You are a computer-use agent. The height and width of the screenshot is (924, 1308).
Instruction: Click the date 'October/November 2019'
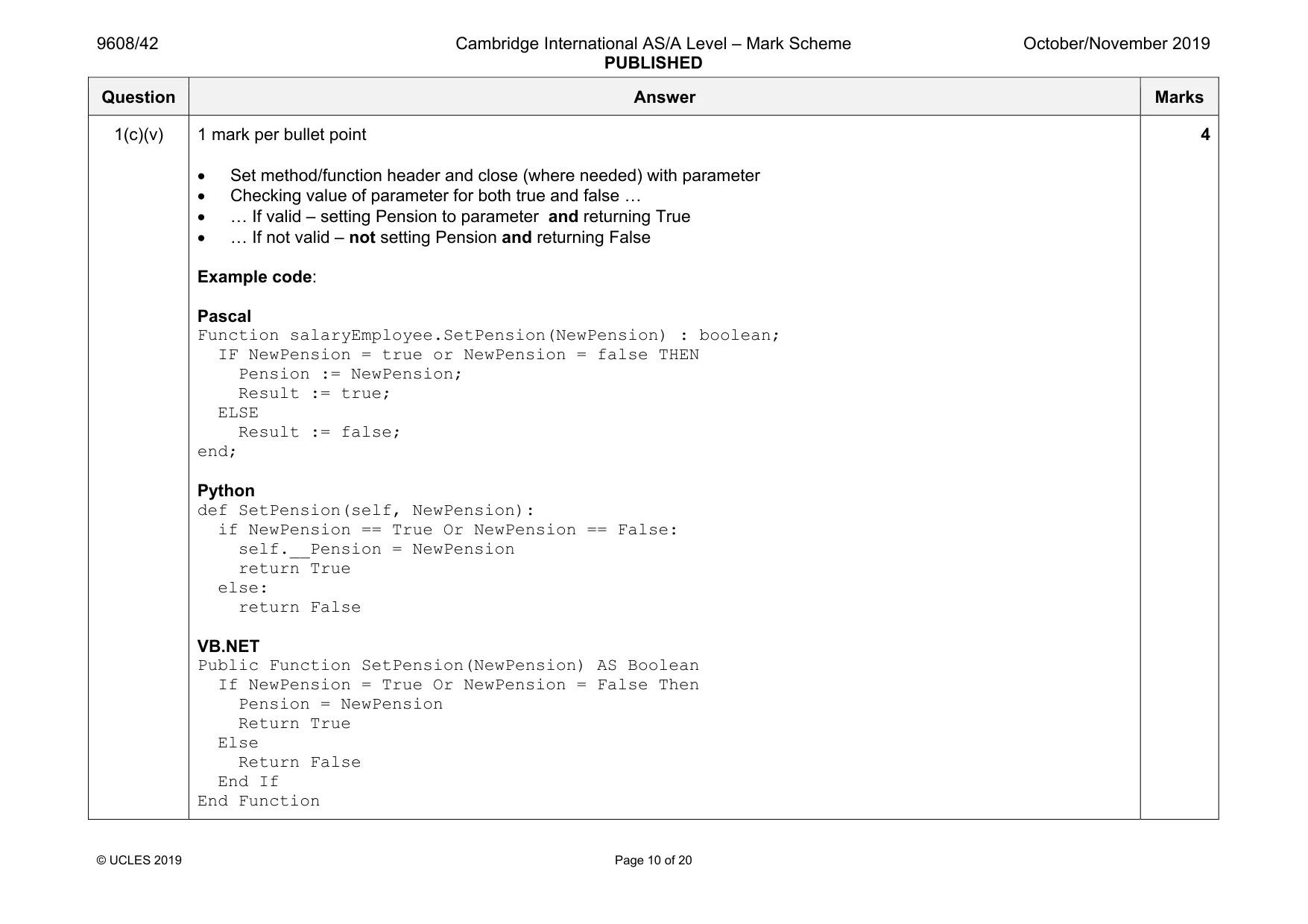click(x=1116, y=43)
